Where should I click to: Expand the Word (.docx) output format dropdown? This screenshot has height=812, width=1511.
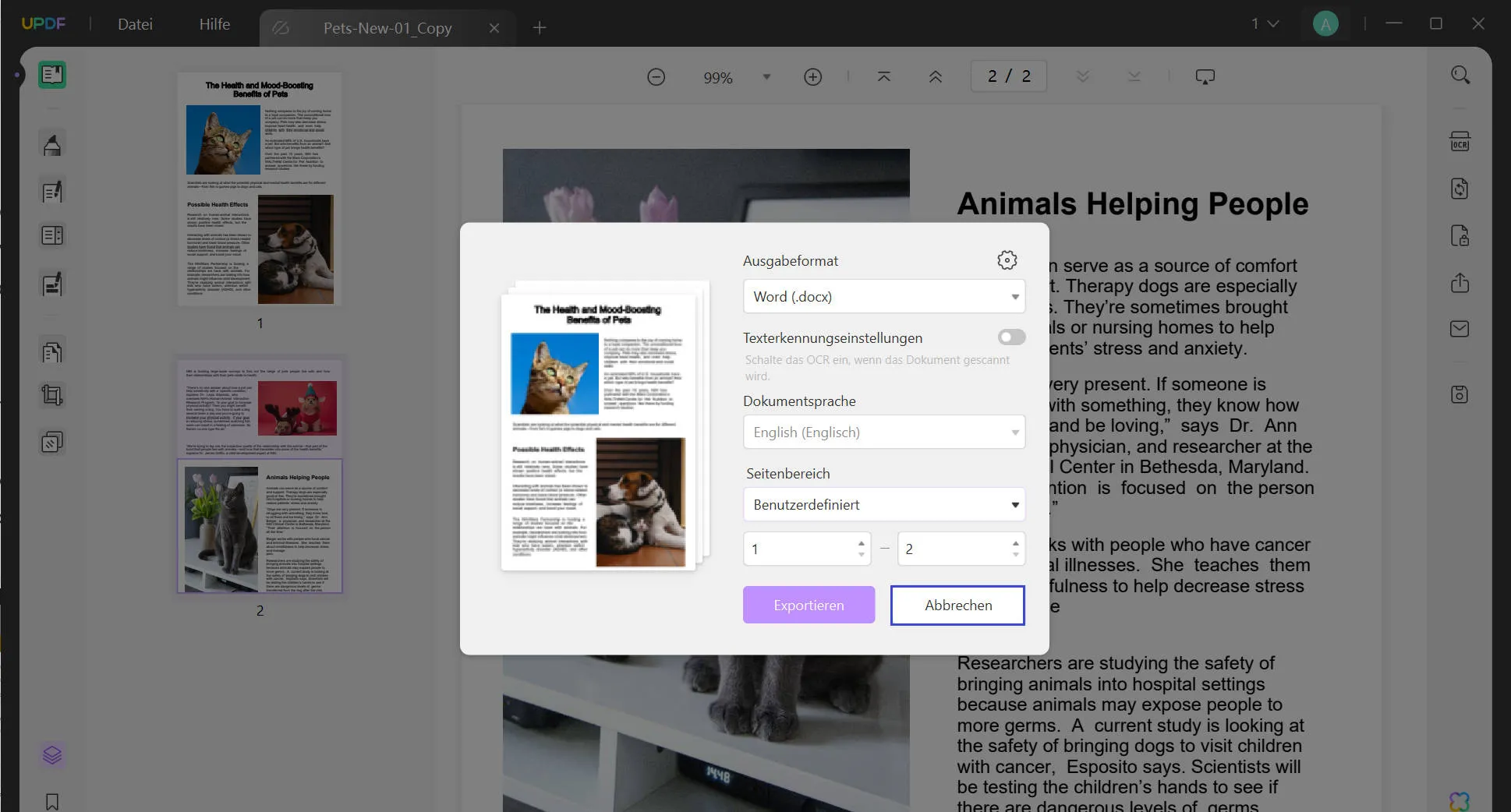tap(883, 297)
